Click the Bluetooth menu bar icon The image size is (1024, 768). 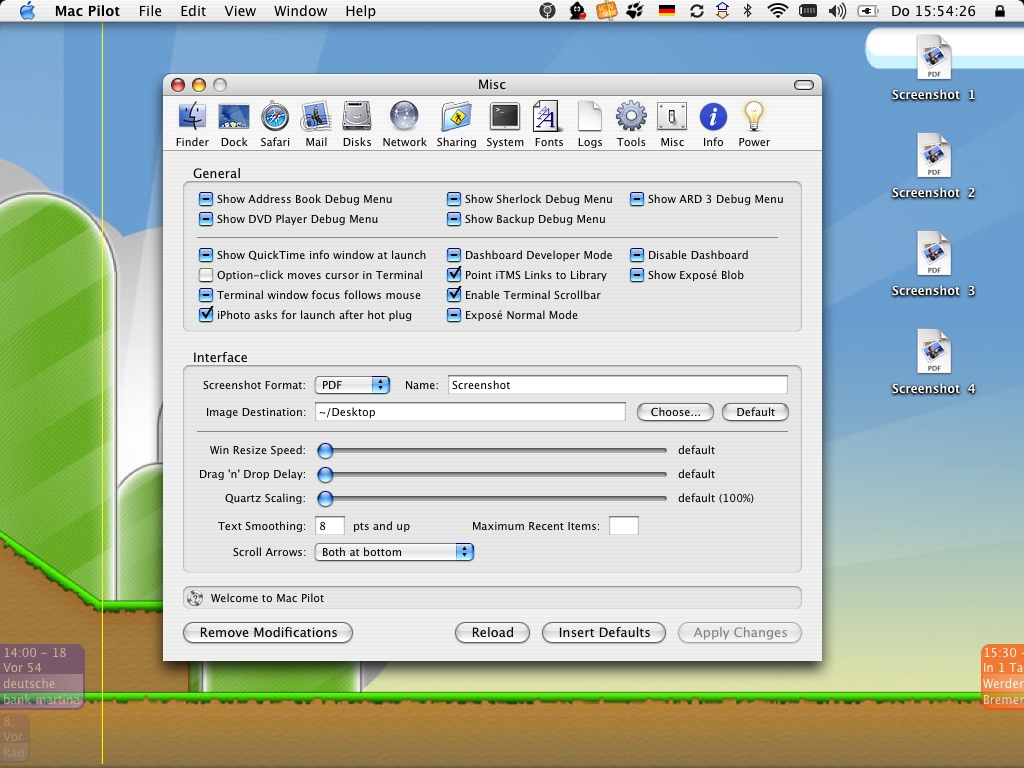click(x=748, y=11)
